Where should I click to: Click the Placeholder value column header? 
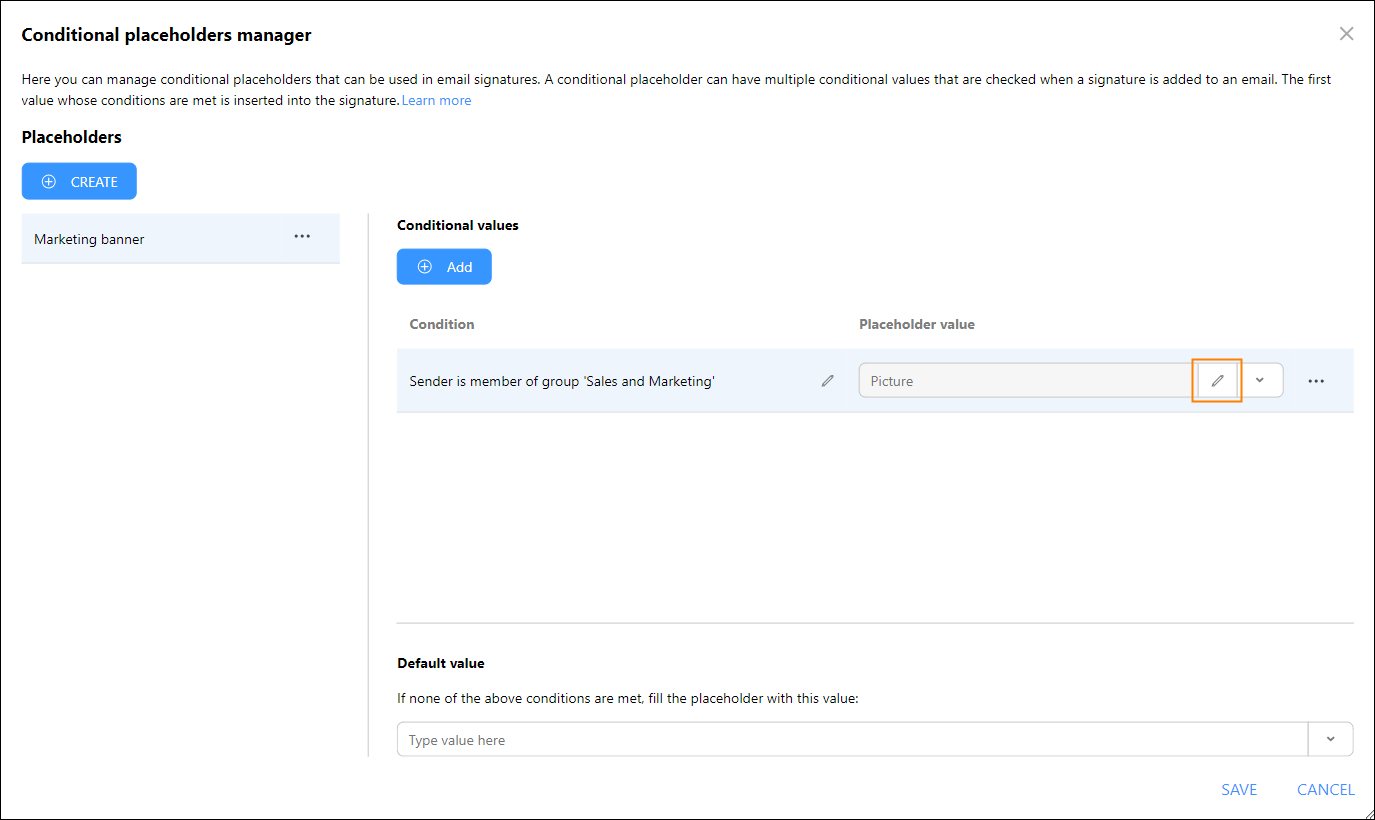[917, 324]
